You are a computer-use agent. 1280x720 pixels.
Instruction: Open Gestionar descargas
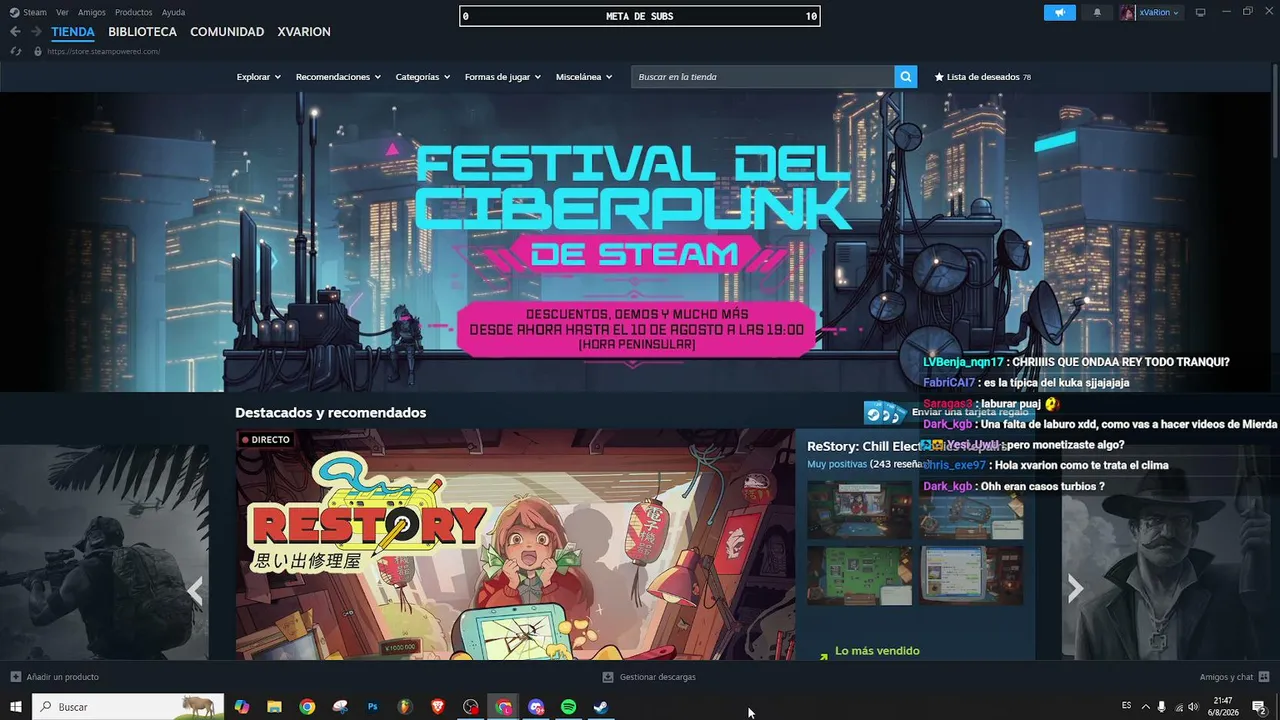tap(658, 677)
